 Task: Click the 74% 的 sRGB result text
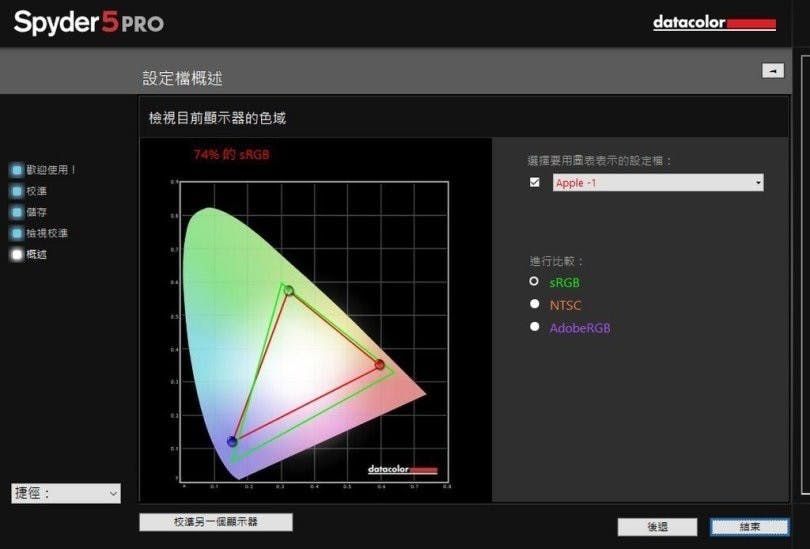[231, 154]
